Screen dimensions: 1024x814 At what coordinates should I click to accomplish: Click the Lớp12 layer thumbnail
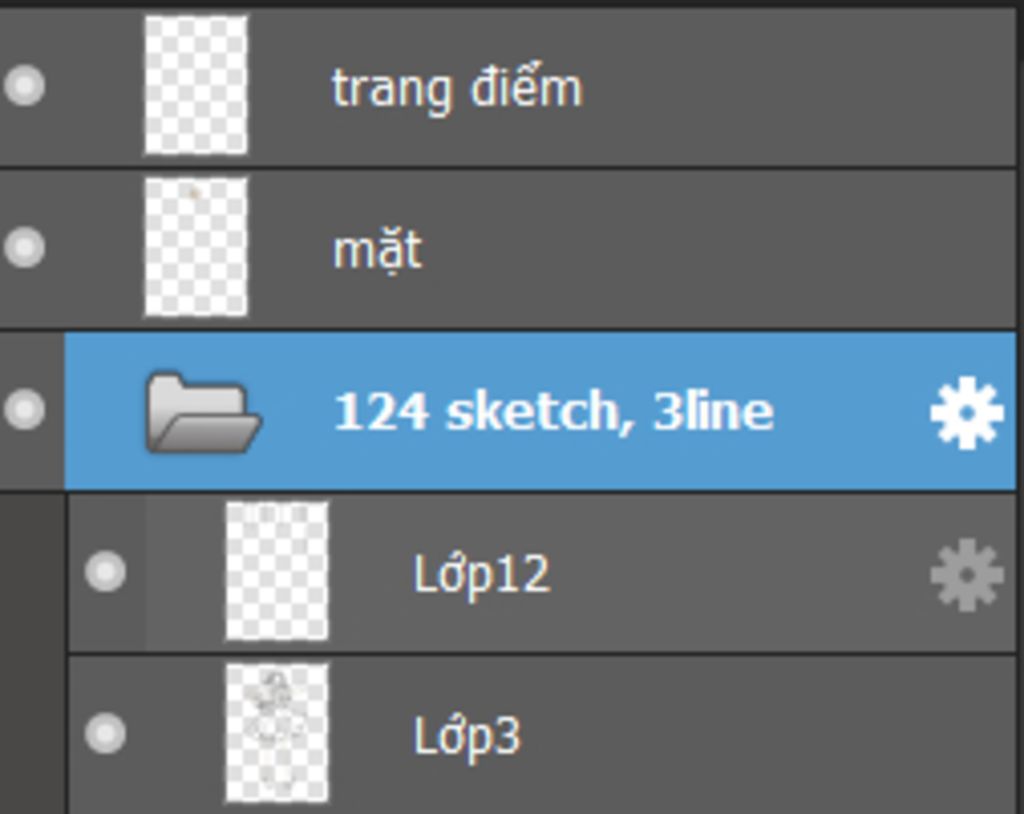click(277, 572)
